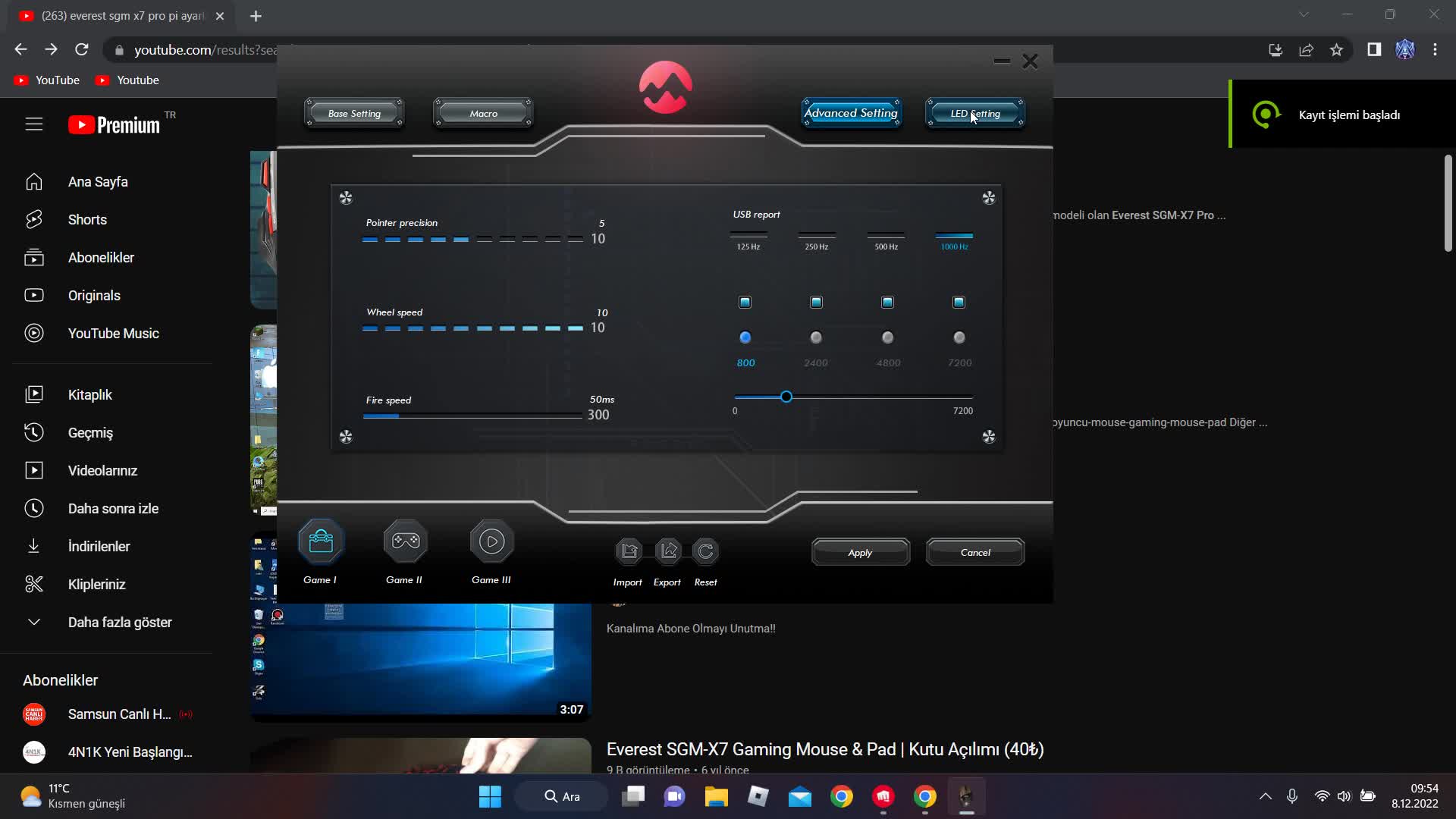Open the browser tab search dropdown

point(1304,14)
